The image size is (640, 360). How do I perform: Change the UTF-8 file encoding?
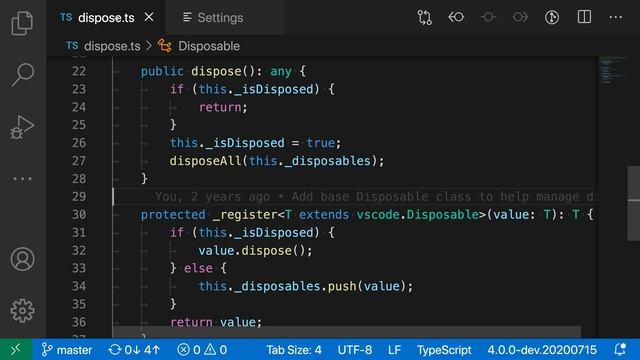[x=355, y=350]
